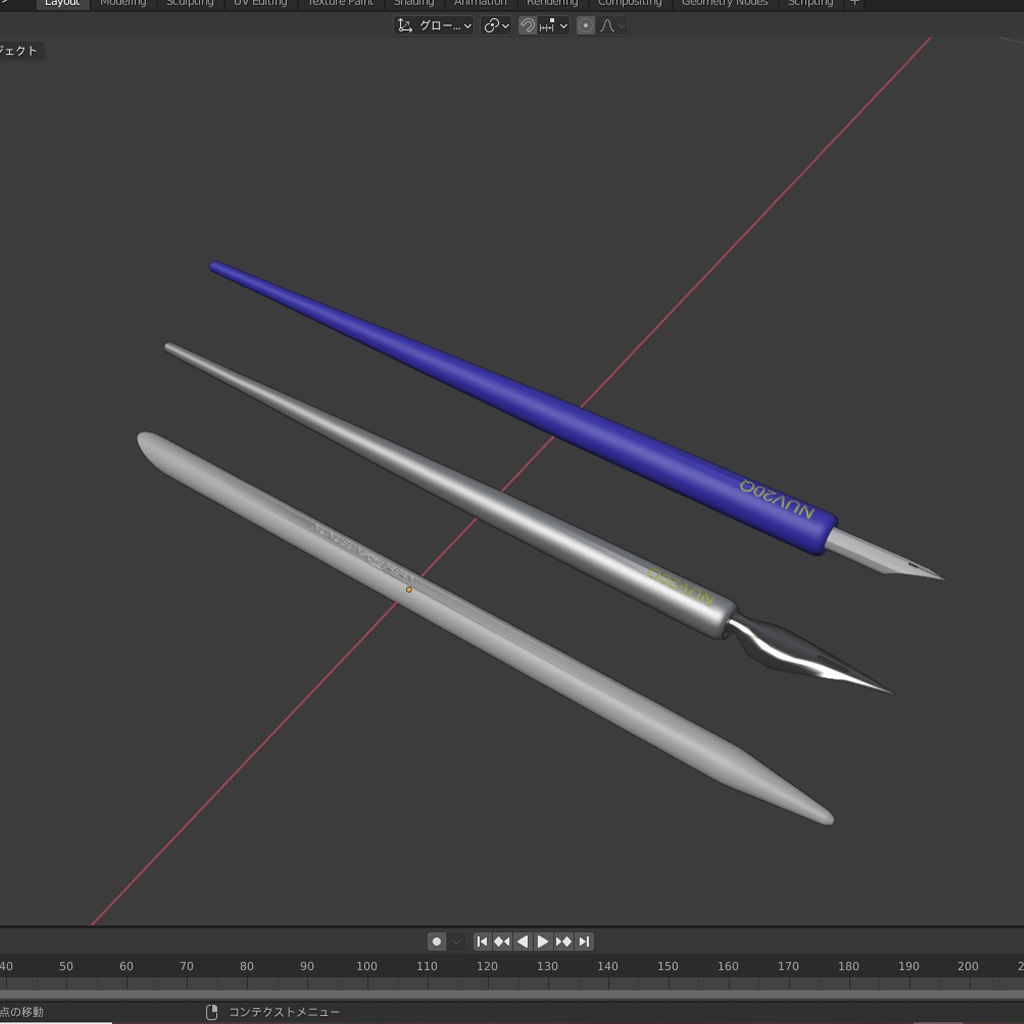Viewport: 1024px width, 1024px height.
Task: Switch to the UV Editing workspace tab
Action: tap(260, 3)
